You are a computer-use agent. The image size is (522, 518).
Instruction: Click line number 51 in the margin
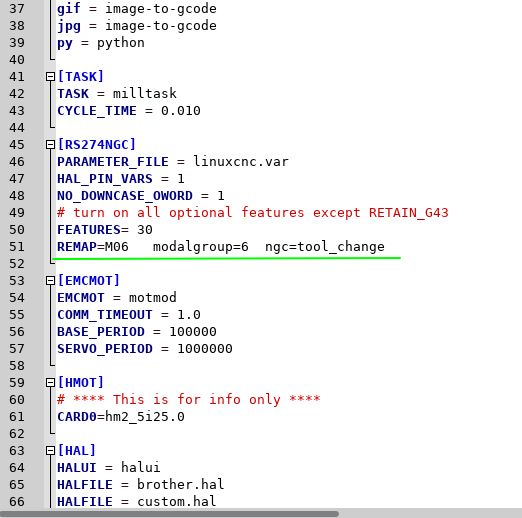17,247
